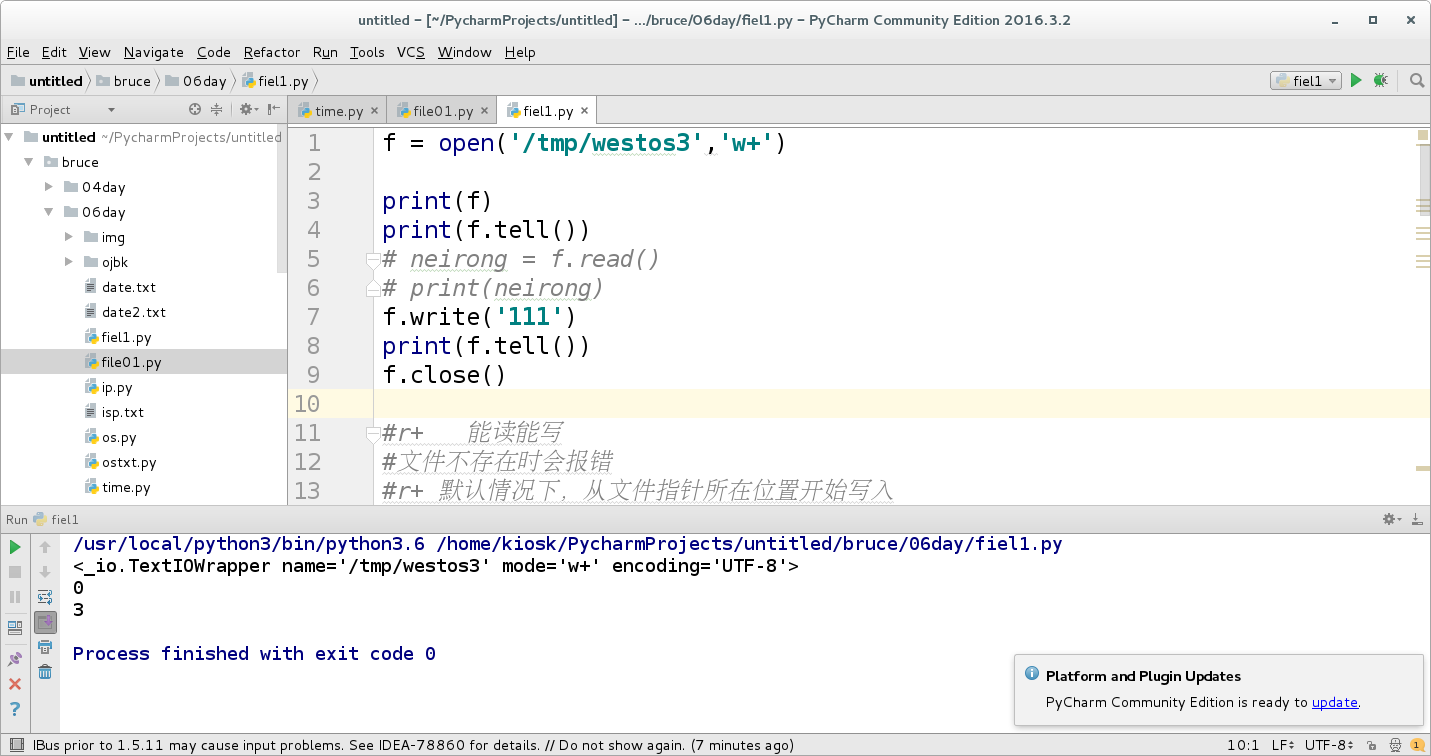Expand the ojbk folder
Viewport: 1431px width, 756px height.
pyautogui.click(x=68, y=262)
